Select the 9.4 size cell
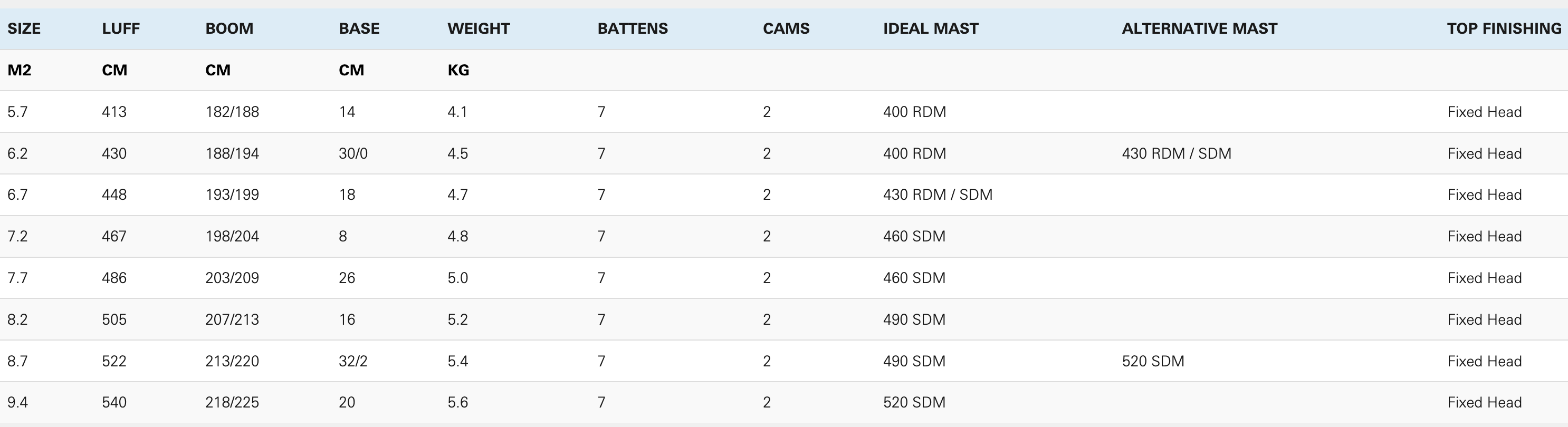 [17, 402]
